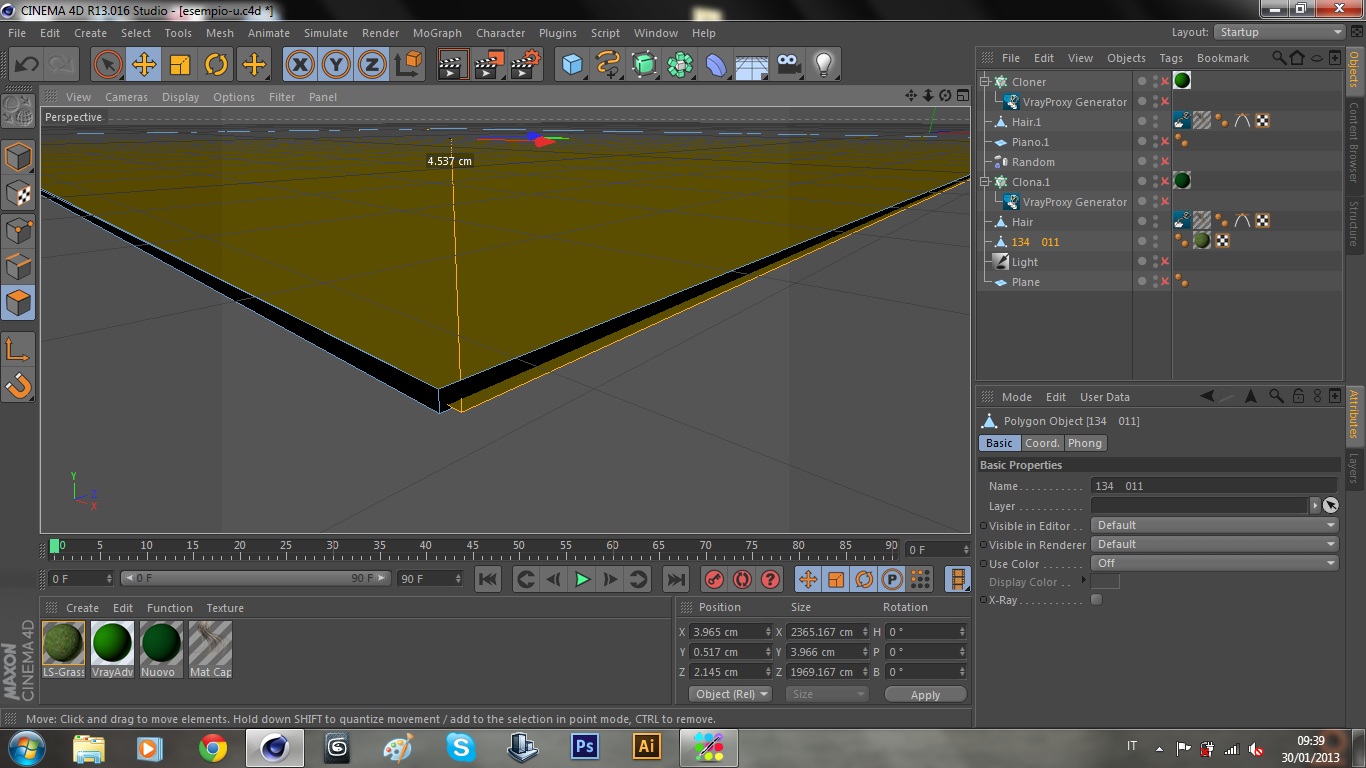Open the Use Color dropdown
Image resolution: width=1366 pixels, height=768 pixels.
(1214, 563)
